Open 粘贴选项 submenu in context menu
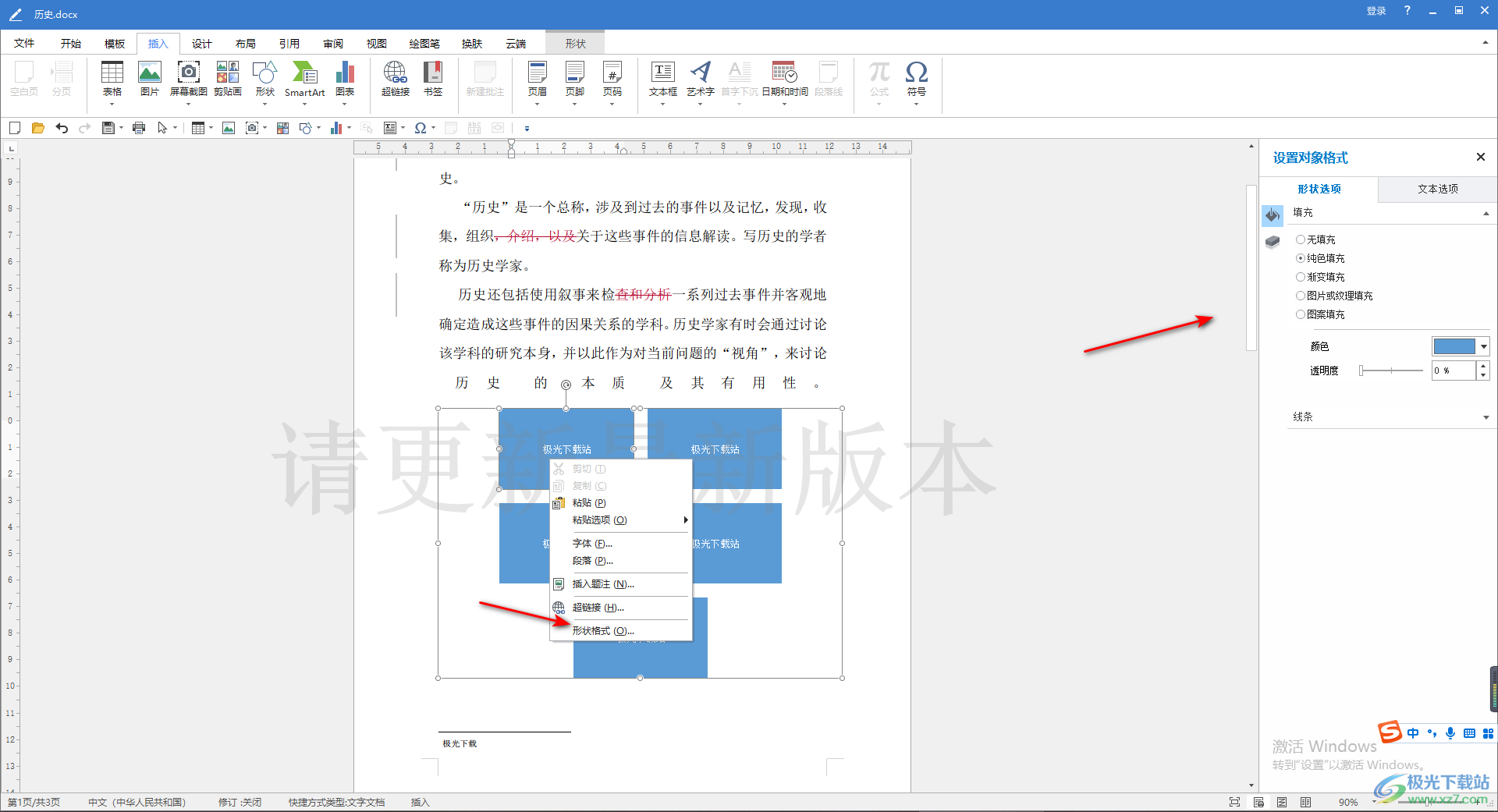This screenshot has height=812, width=1498. point(621,520)
